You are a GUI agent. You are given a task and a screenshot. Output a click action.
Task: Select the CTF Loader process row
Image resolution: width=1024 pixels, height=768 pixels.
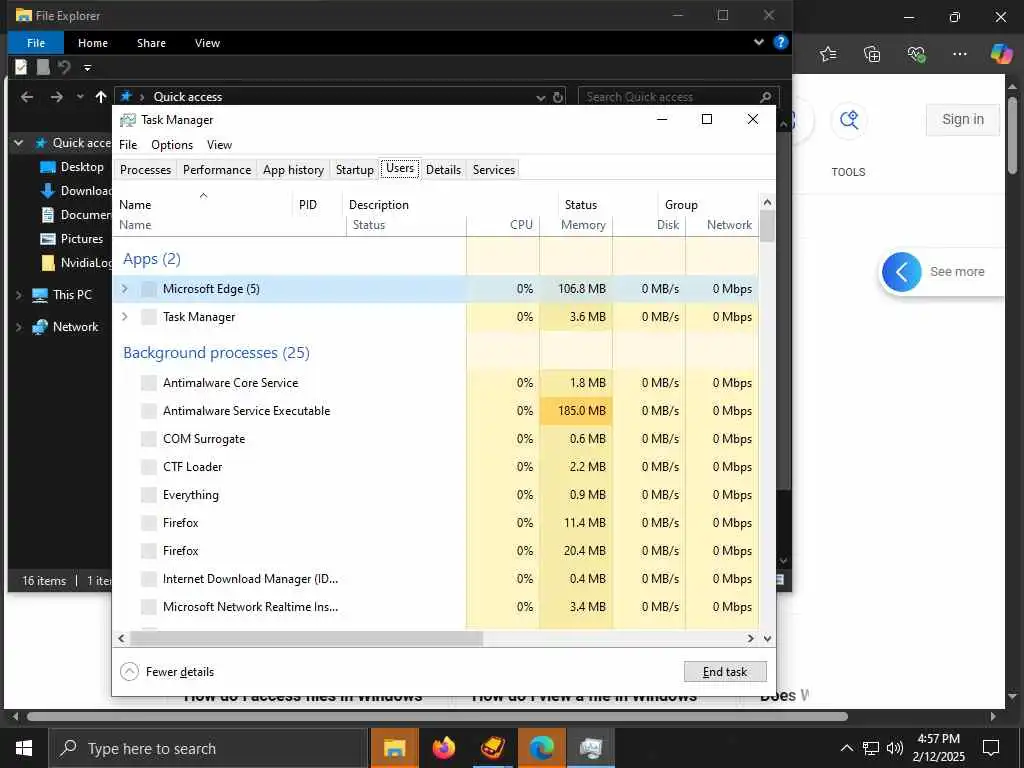tap(436, 467)
